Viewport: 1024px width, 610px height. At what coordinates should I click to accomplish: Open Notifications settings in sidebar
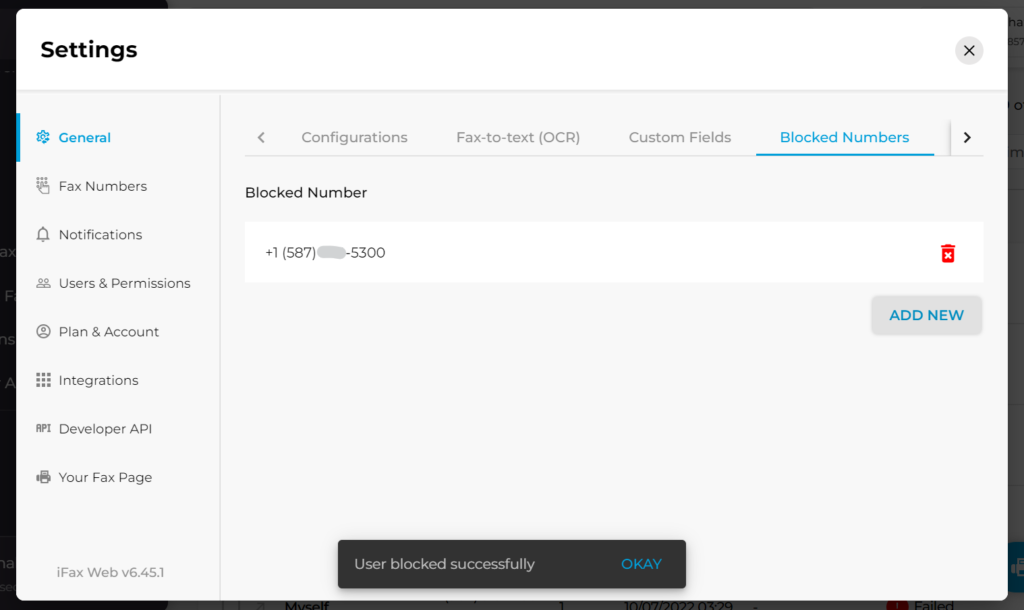[x=100, y=234]
